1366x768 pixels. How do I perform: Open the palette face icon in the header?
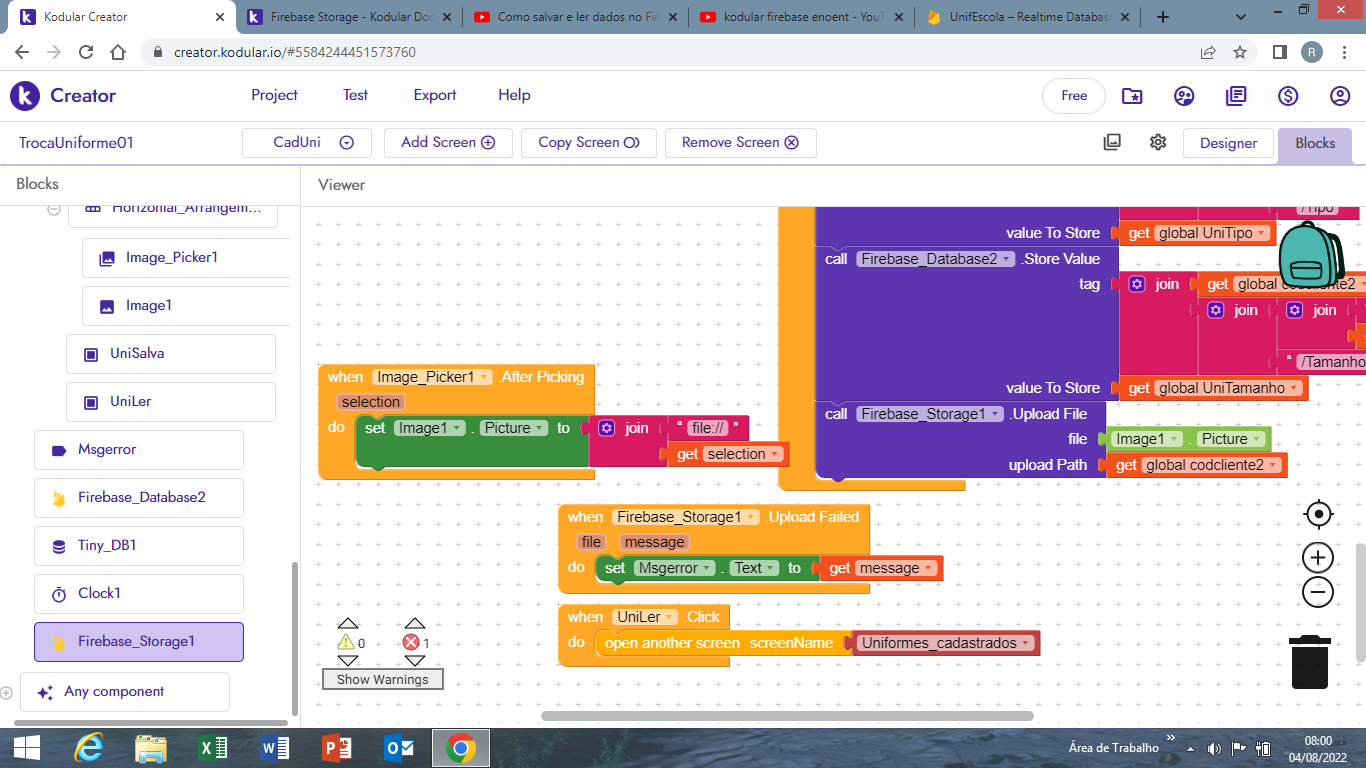pos(1184,96)
